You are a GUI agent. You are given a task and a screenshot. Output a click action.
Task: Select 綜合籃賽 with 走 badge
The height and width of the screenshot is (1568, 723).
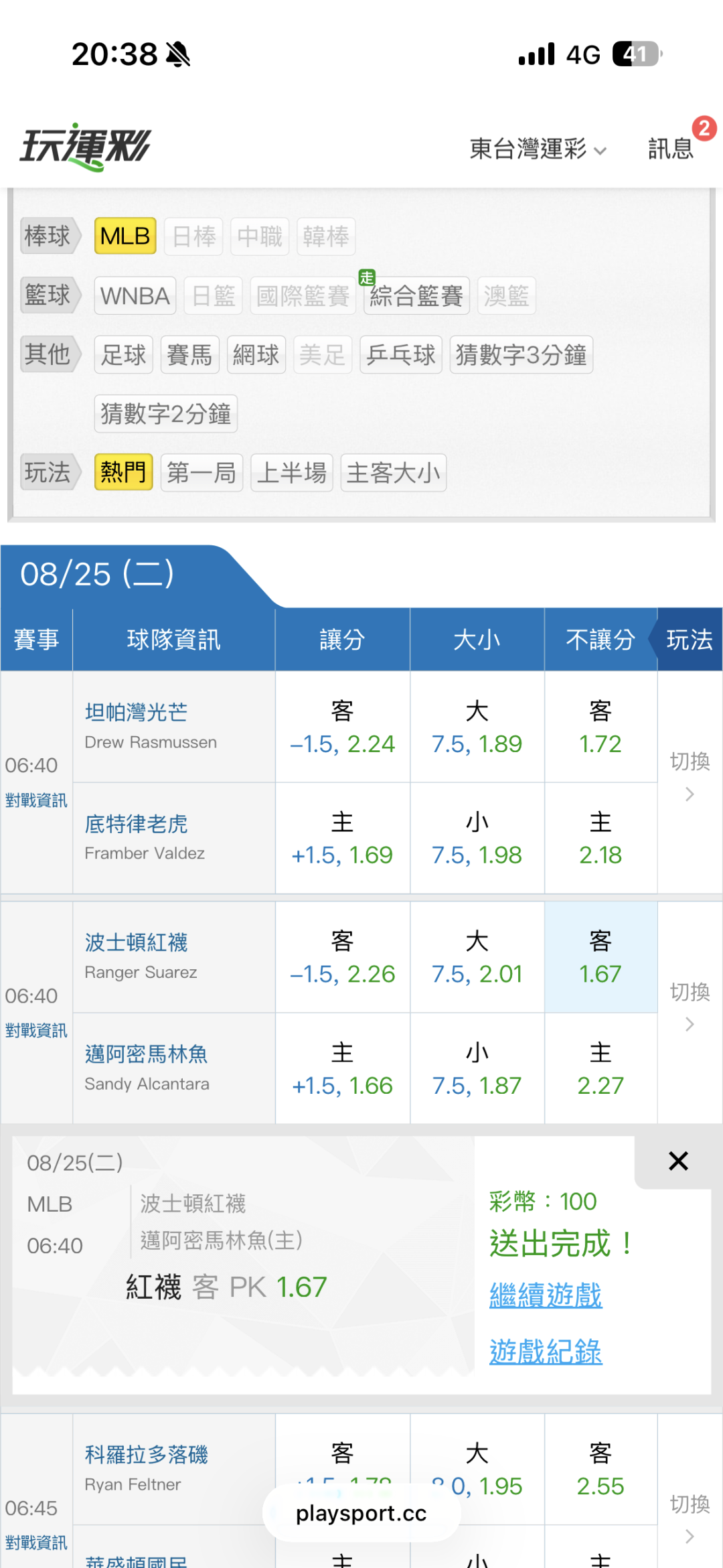416,295
